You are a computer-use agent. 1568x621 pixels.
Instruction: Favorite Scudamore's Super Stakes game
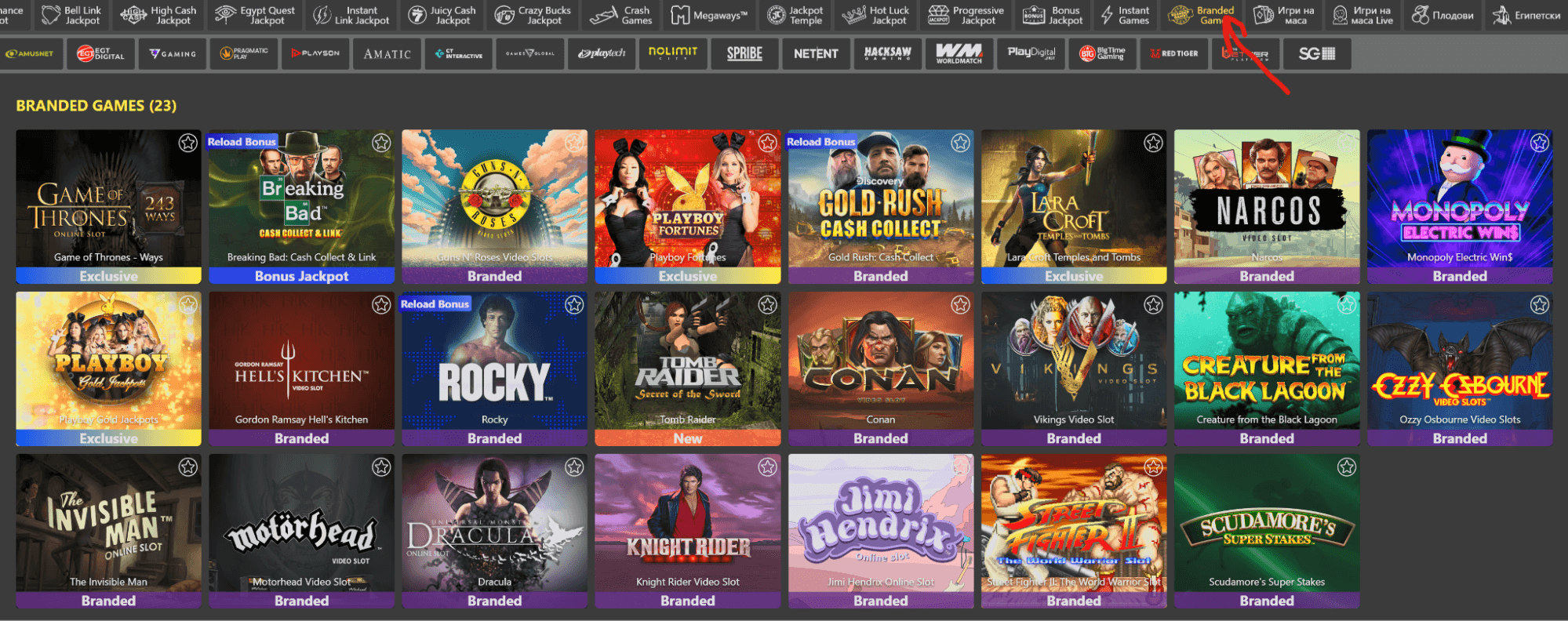pyautogui.click(x=1347, y=467)
